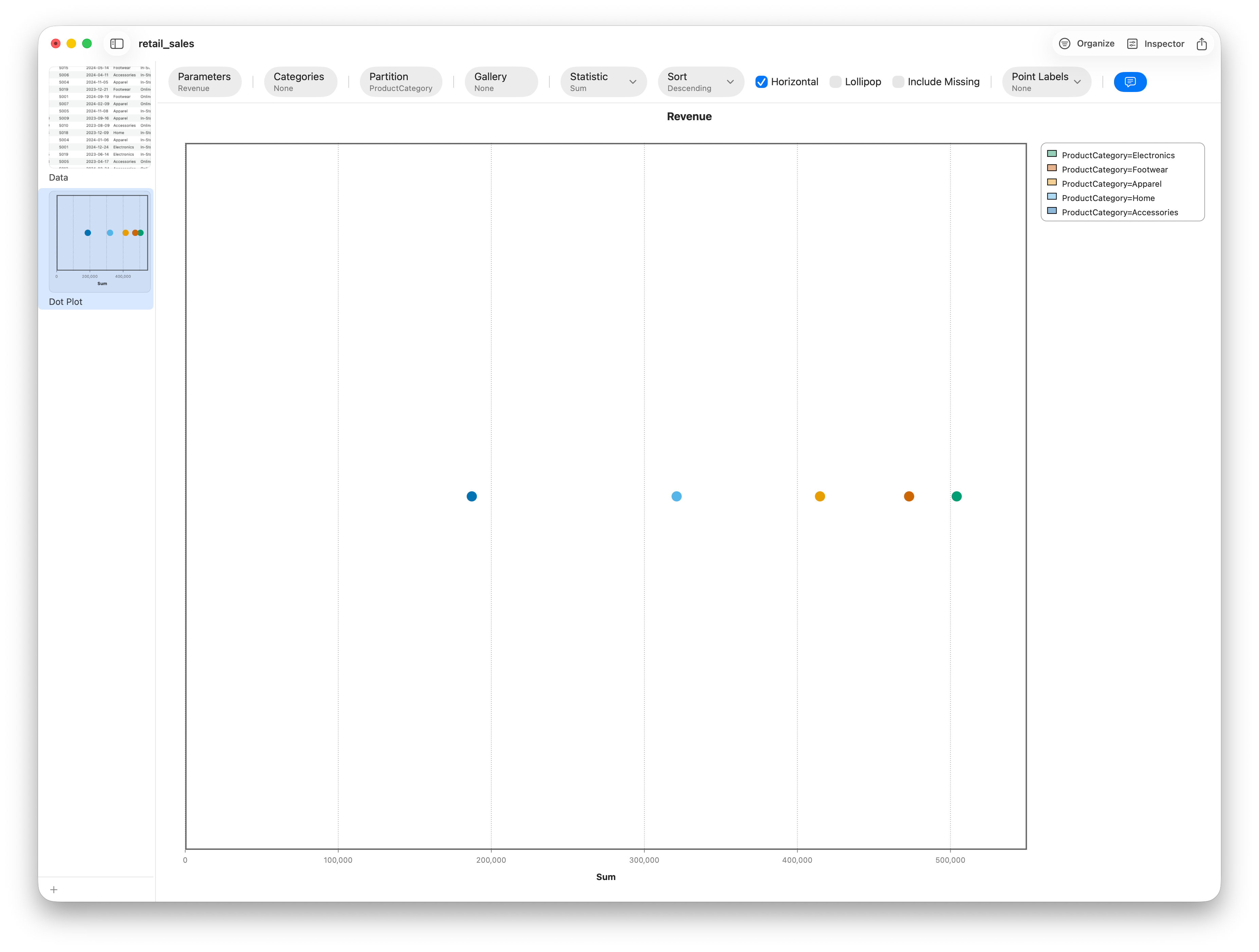The image size is (1259, 952).
Task: Click the Footwear legend color swatch
Action: 1052,168
